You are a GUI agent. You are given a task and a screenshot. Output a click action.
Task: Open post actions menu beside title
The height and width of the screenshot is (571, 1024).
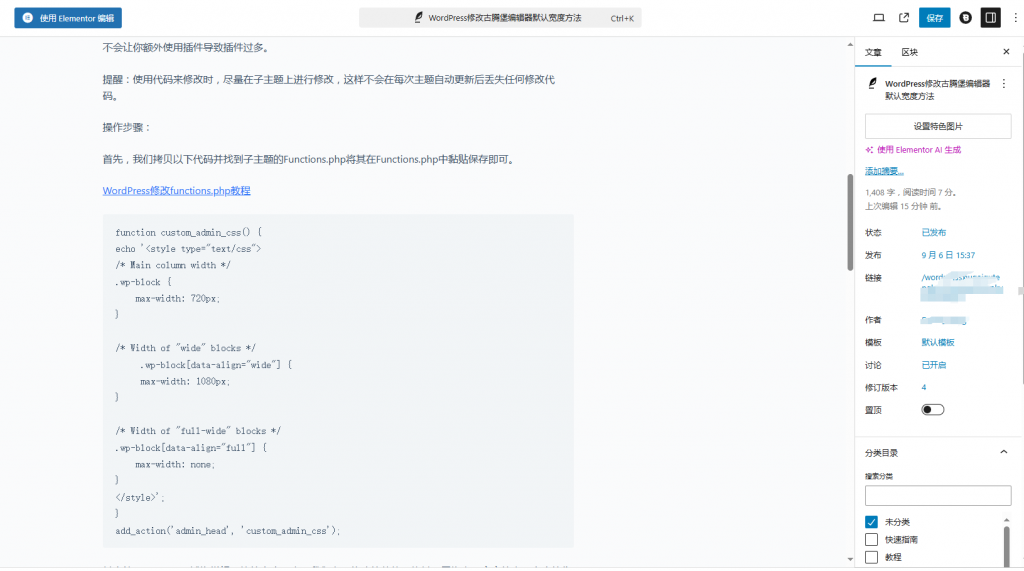1004,84
